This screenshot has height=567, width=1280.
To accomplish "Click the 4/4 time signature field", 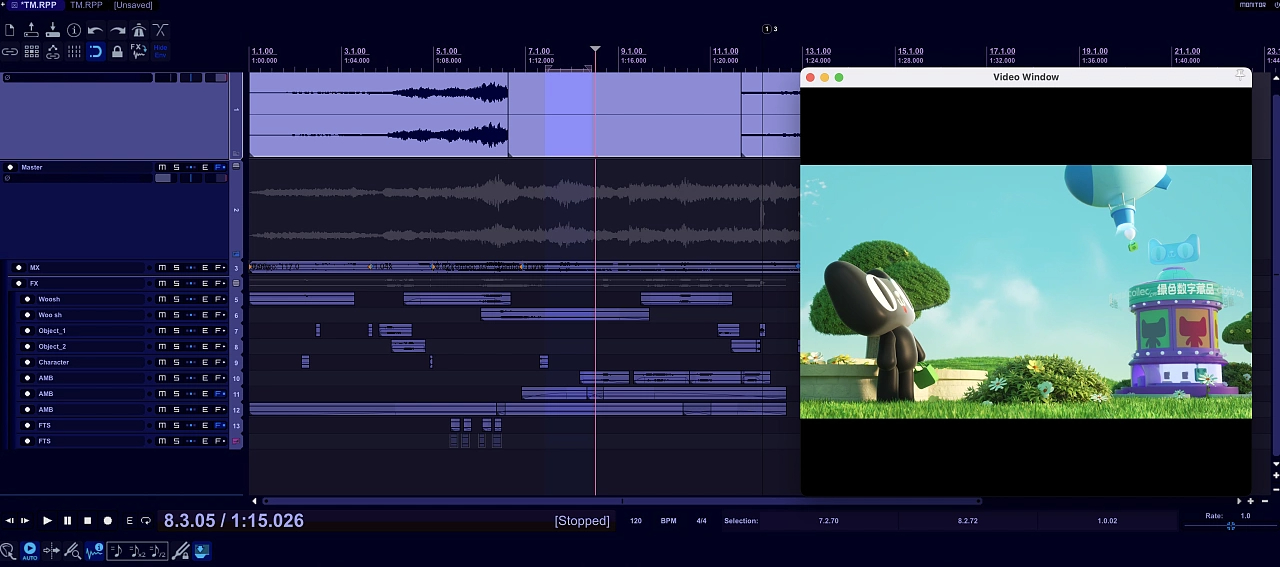I will click(701, 521).
